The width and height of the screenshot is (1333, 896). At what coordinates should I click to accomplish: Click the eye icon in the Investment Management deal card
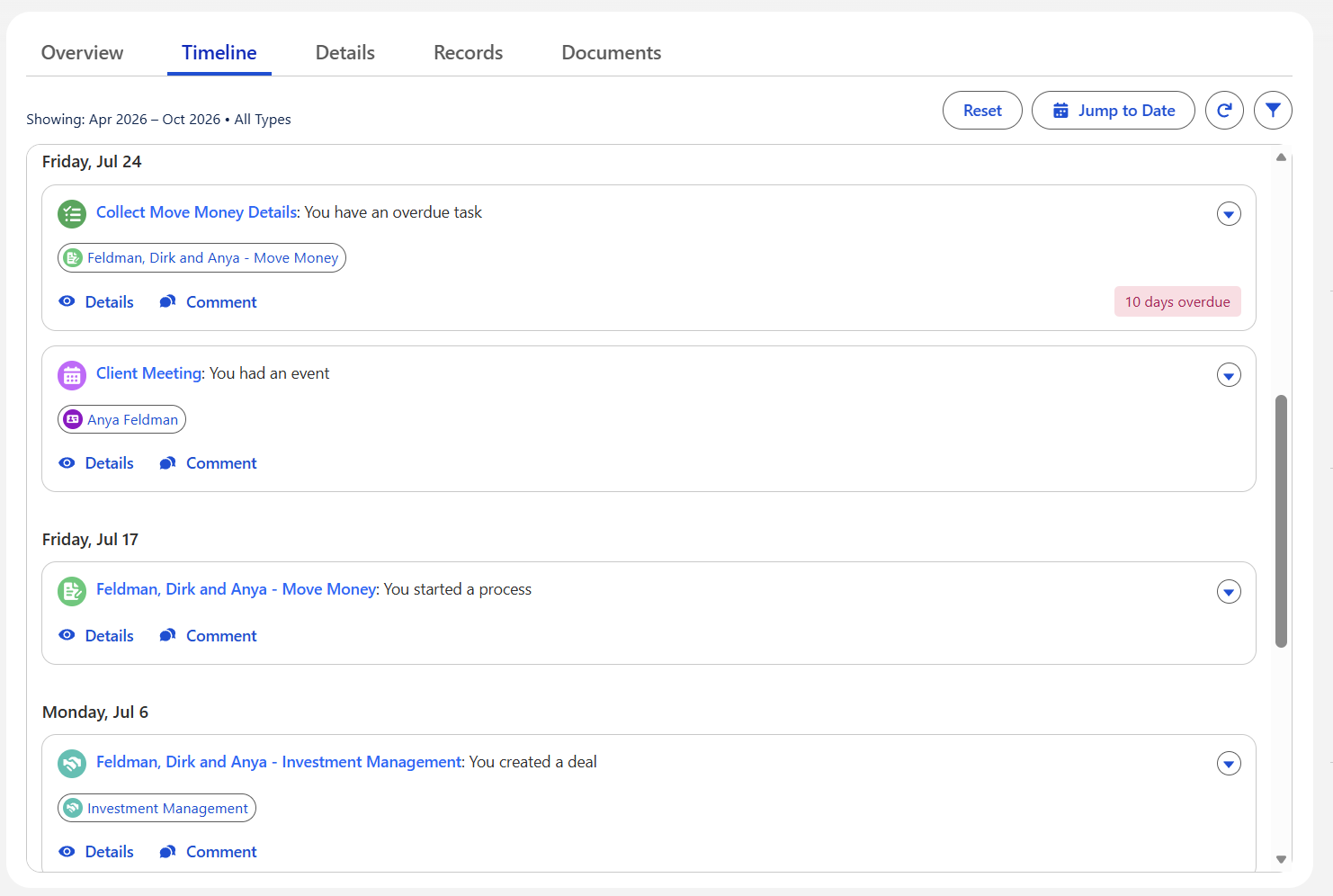(67, 851)
